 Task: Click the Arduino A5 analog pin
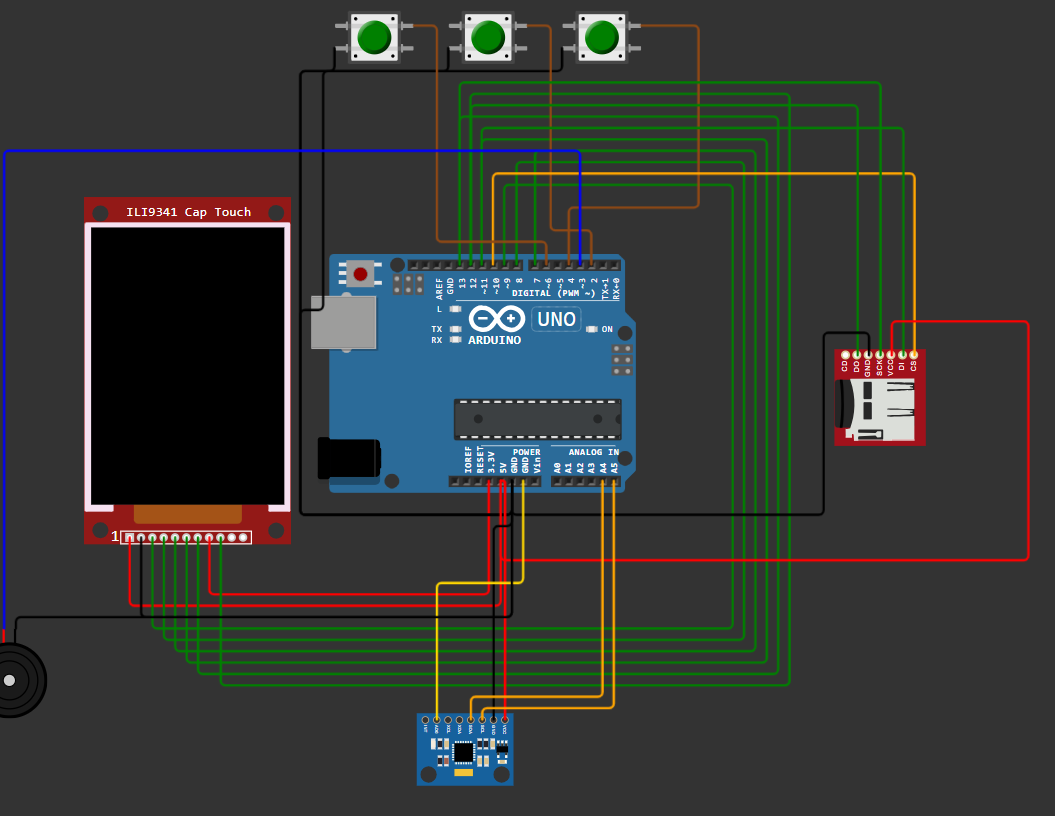point(614,482)
